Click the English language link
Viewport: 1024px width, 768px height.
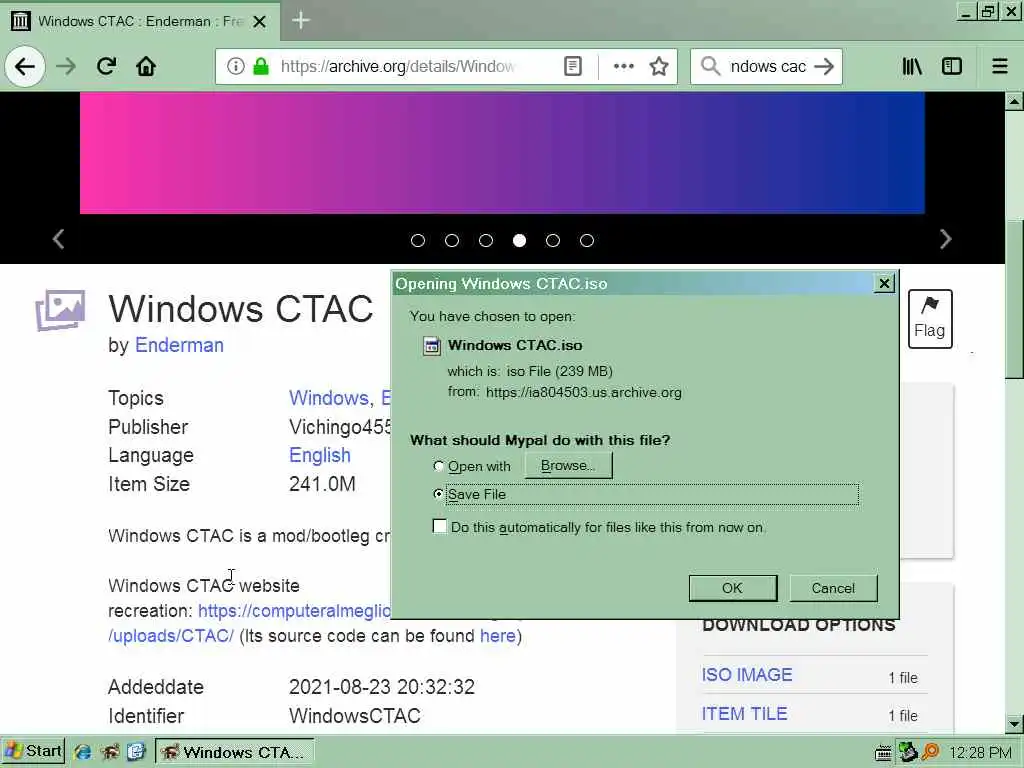coord(320,455)
